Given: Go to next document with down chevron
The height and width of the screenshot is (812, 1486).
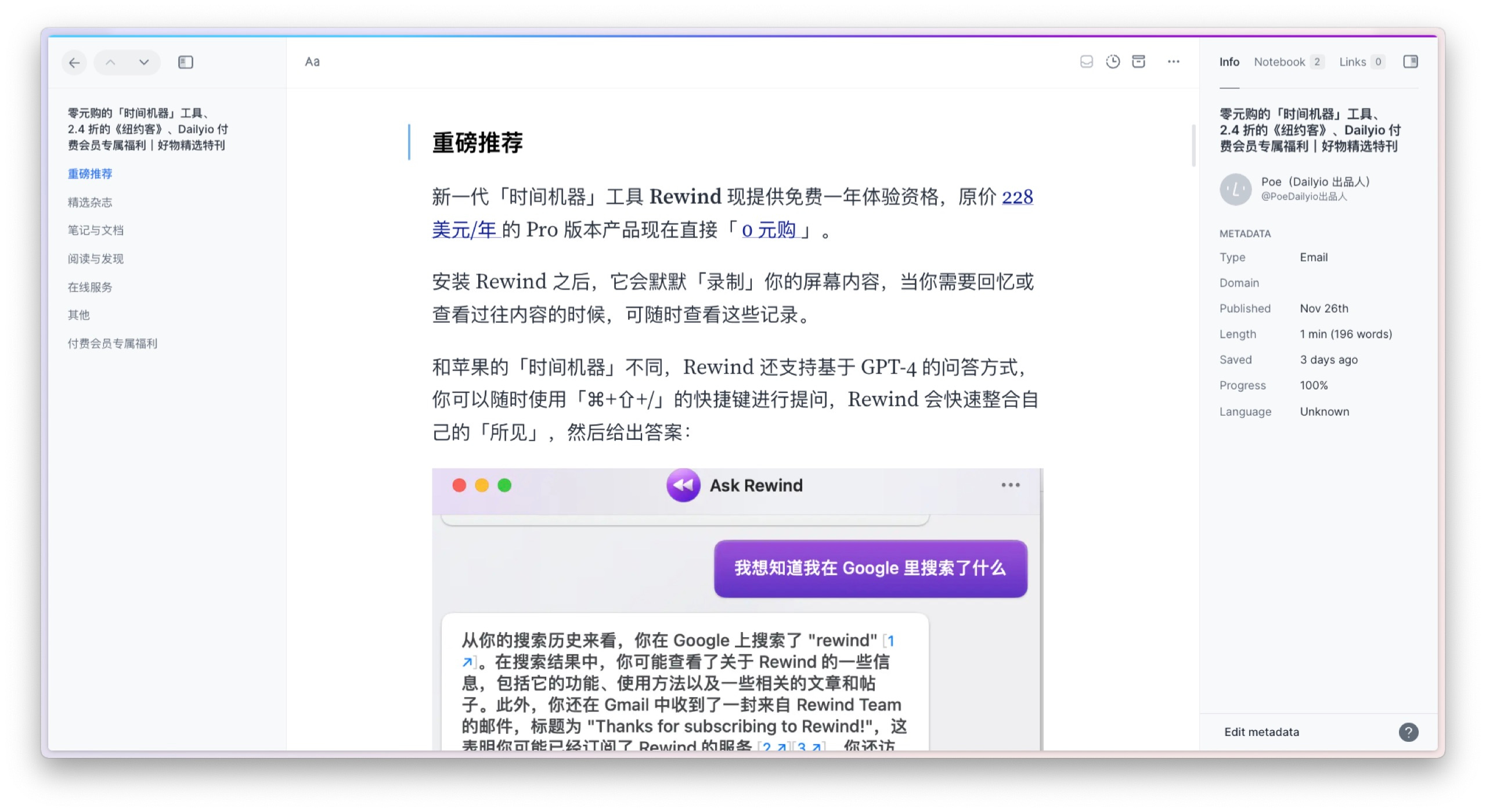Looking at the screenshot, I should coord(144,62).
